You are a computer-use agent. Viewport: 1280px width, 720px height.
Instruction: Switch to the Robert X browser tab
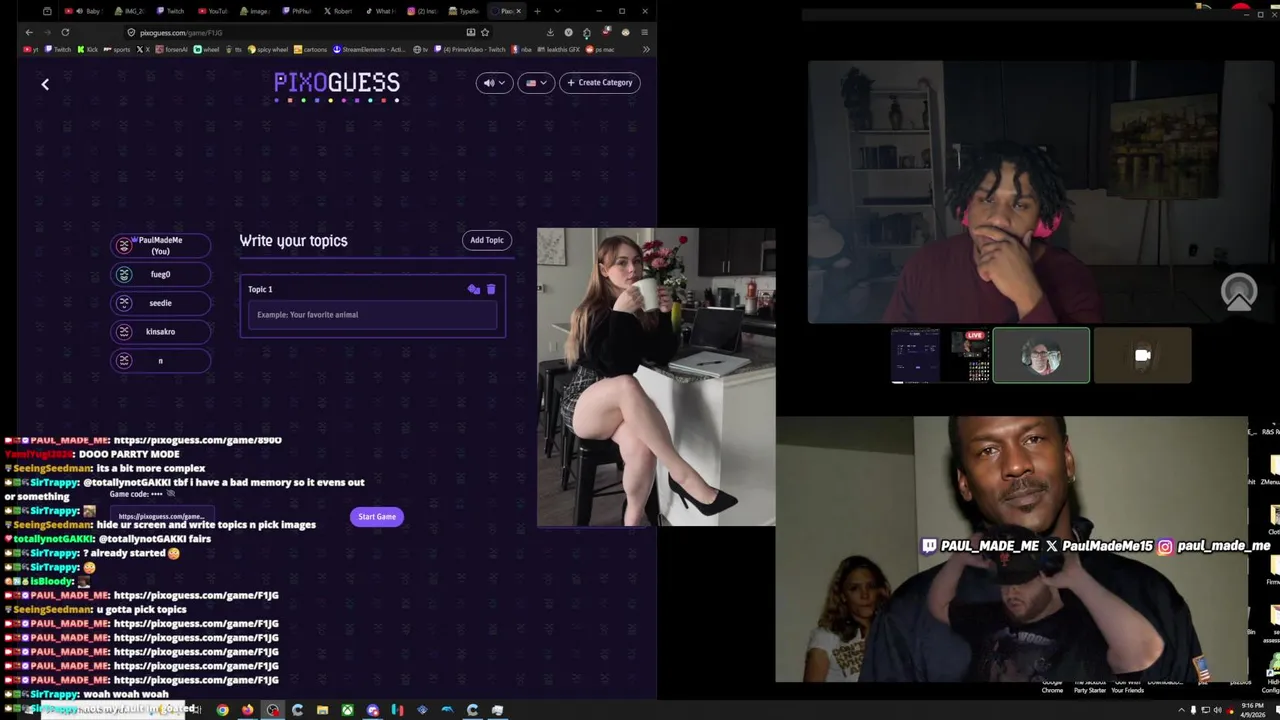click(338, 11)
